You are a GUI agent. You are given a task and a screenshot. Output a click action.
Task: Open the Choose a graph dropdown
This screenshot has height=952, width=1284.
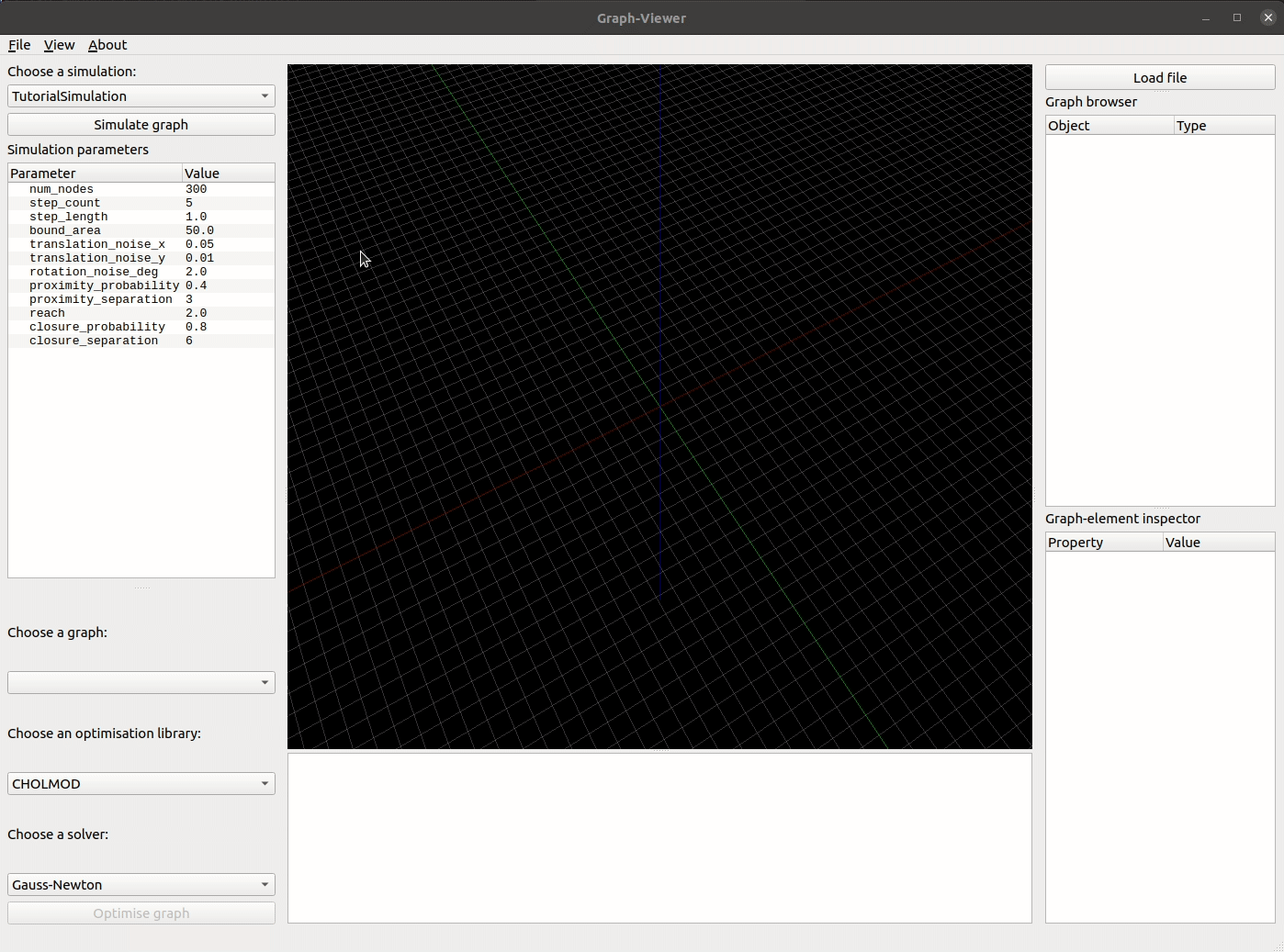point(141,682)
